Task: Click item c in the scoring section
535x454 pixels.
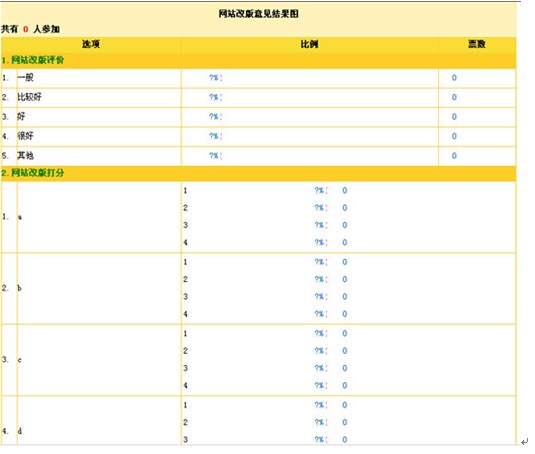Action: pos(19,360)
